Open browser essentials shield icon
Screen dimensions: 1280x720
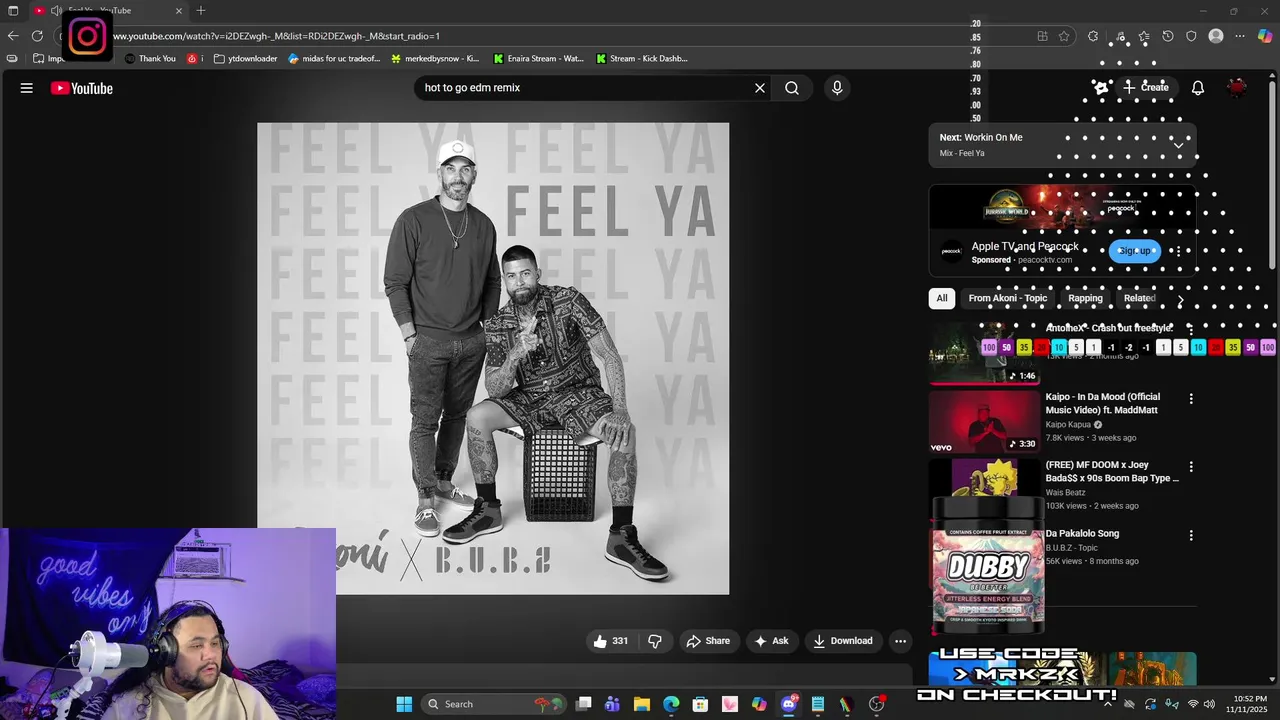(x=1191, y=36)
